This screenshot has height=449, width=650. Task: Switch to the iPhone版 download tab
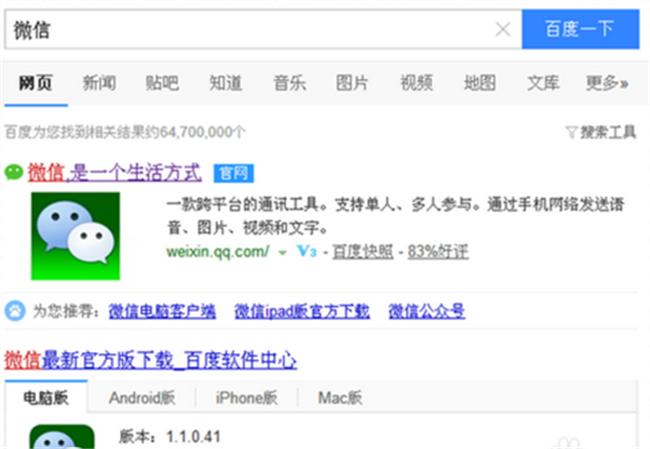click(x=246, y=398)
